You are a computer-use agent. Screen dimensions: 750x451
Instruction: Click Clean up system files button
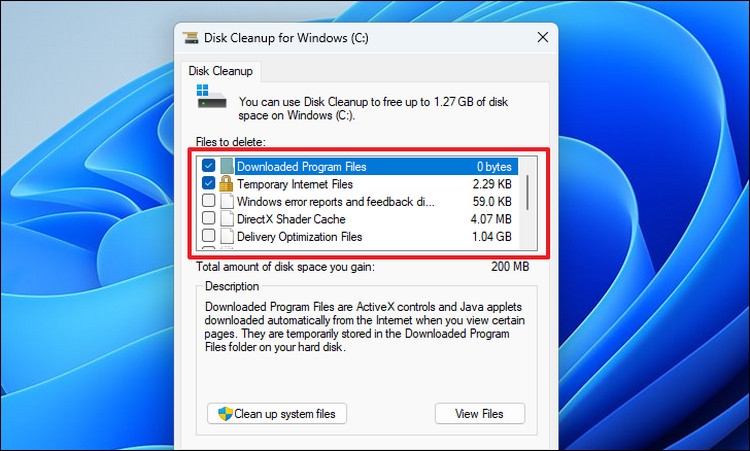(277, 414)
